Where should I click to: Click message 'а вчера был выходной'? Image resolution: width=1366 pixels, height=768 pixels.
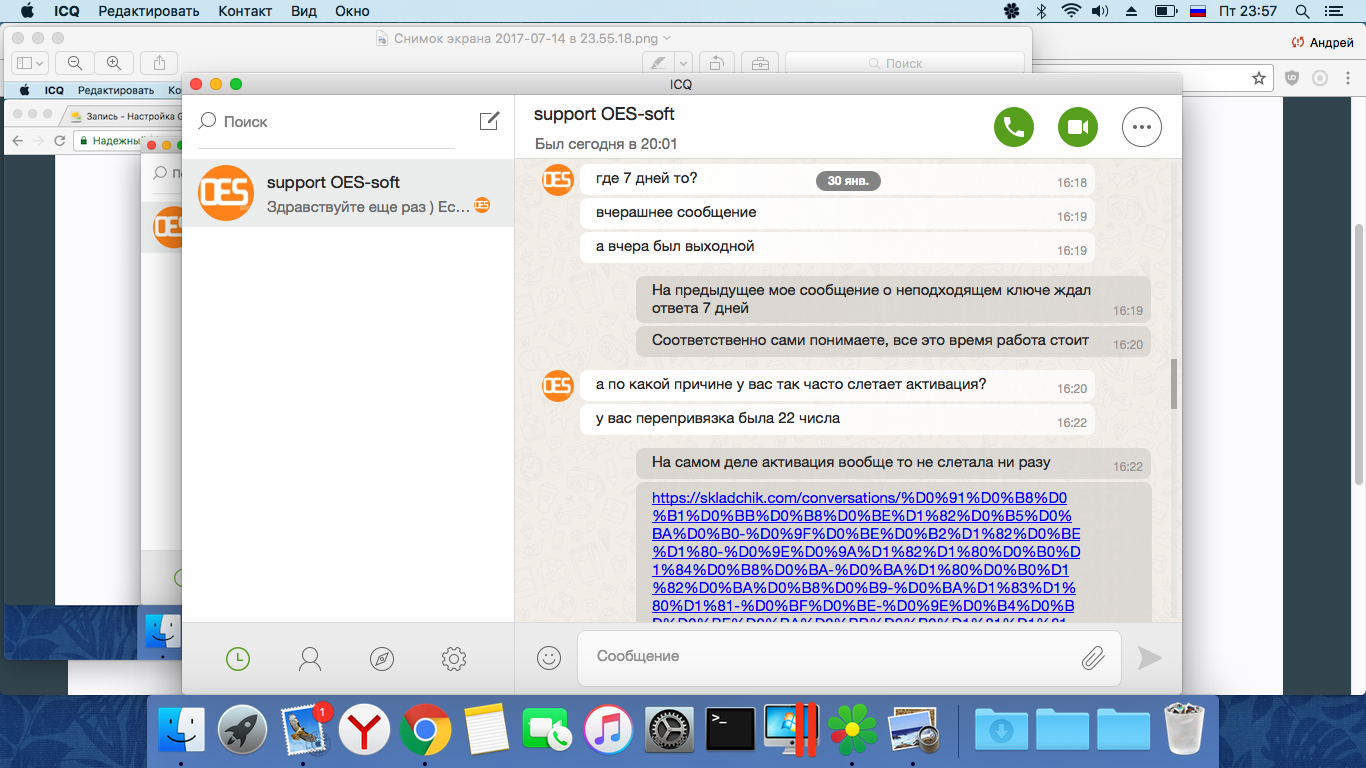[837, 247]
